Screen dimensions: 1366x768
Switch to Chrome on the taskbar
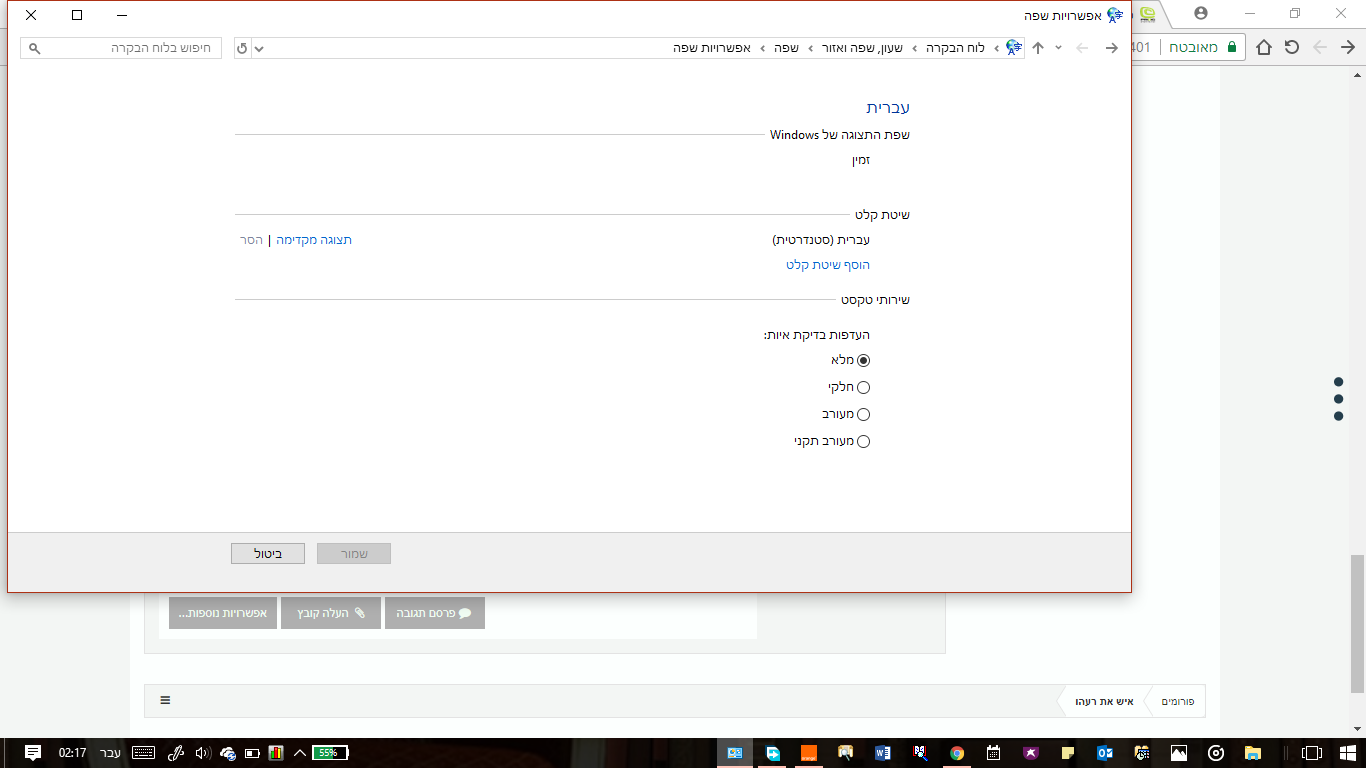click(x=957, y=753)
